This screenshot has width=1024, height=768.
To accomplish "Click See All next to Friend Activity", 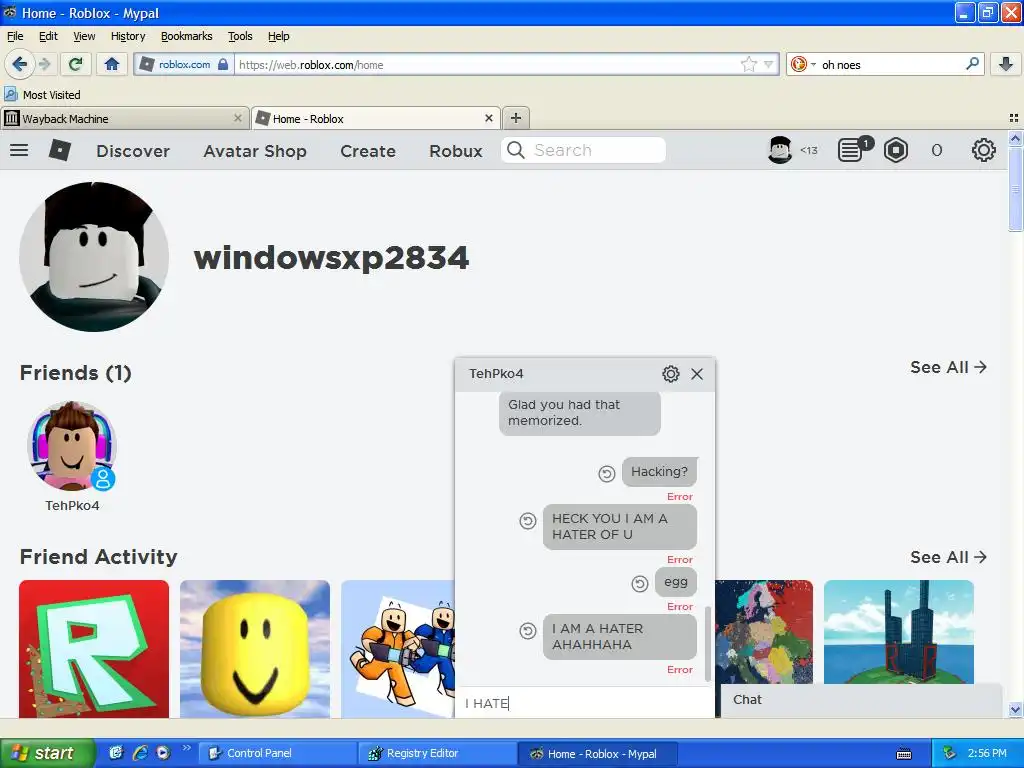I will click(x=948, y=557).
